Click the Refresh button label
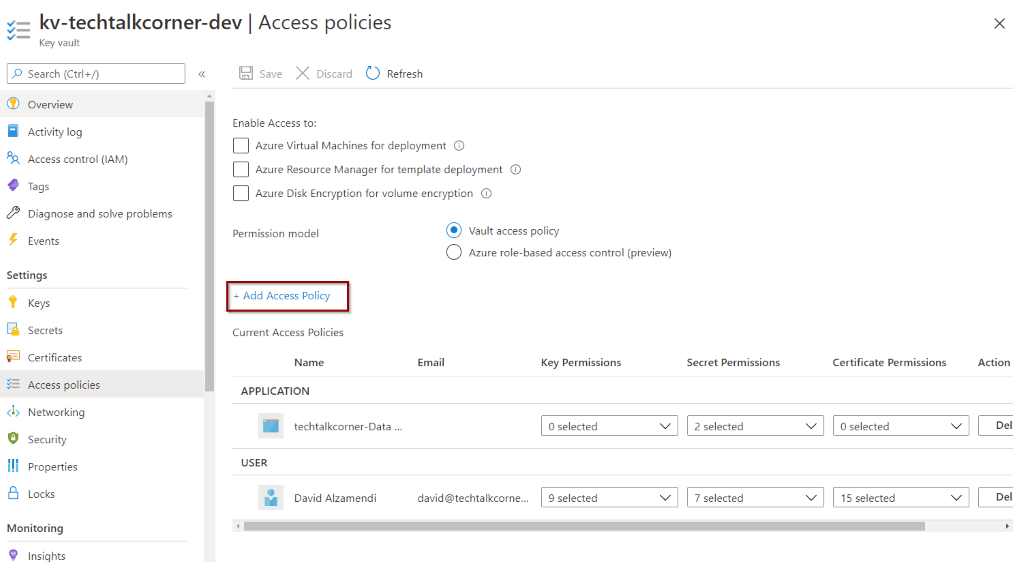The width and height of the screenshot is (1024, 562). click(x=404, y=74)
